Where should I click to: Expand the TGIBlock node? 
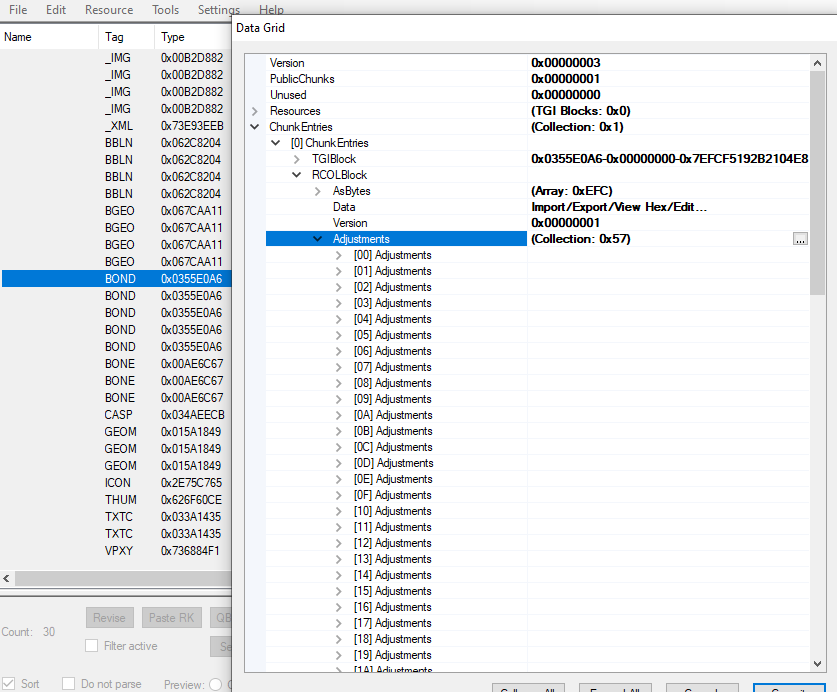coord(297,159)
